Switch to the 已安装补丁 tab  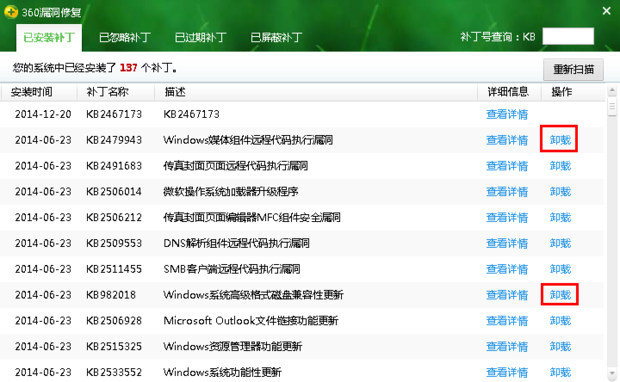[x=49, y=38]
